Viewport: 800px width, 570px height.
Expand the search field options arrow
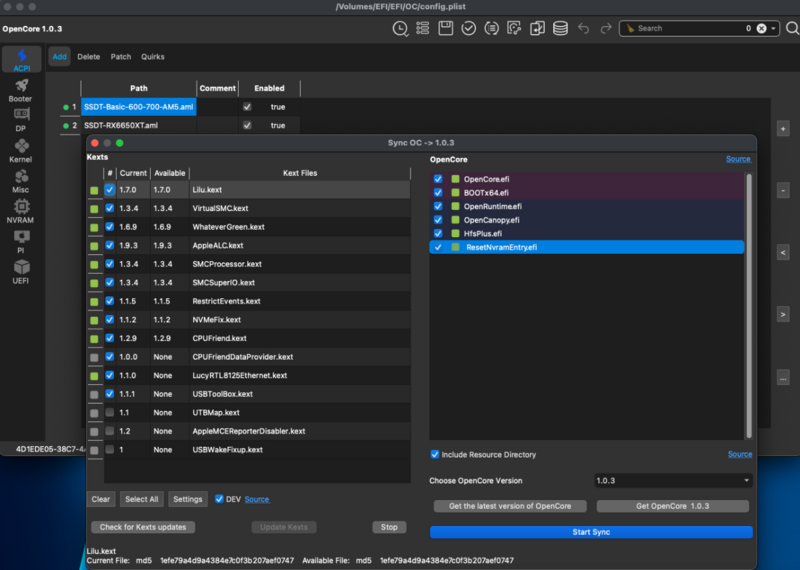click(775, 28)
